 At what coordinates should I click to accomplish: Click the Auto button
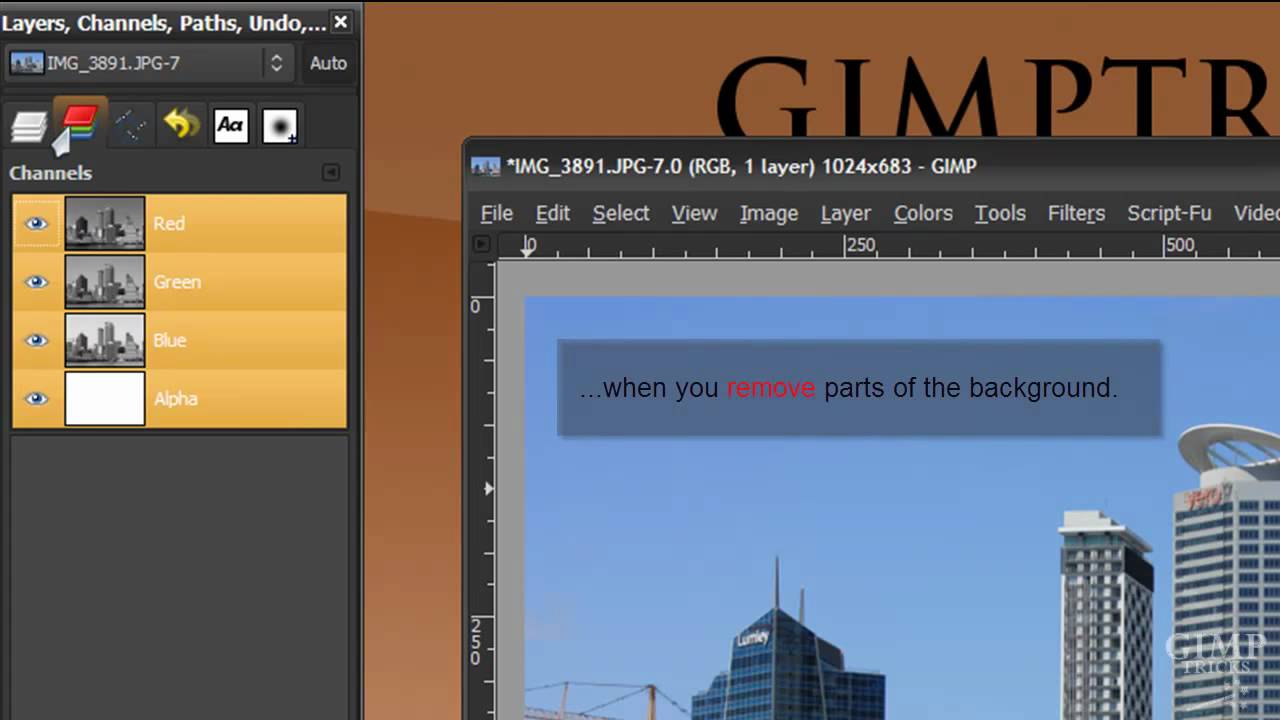(x=328, y=63)
